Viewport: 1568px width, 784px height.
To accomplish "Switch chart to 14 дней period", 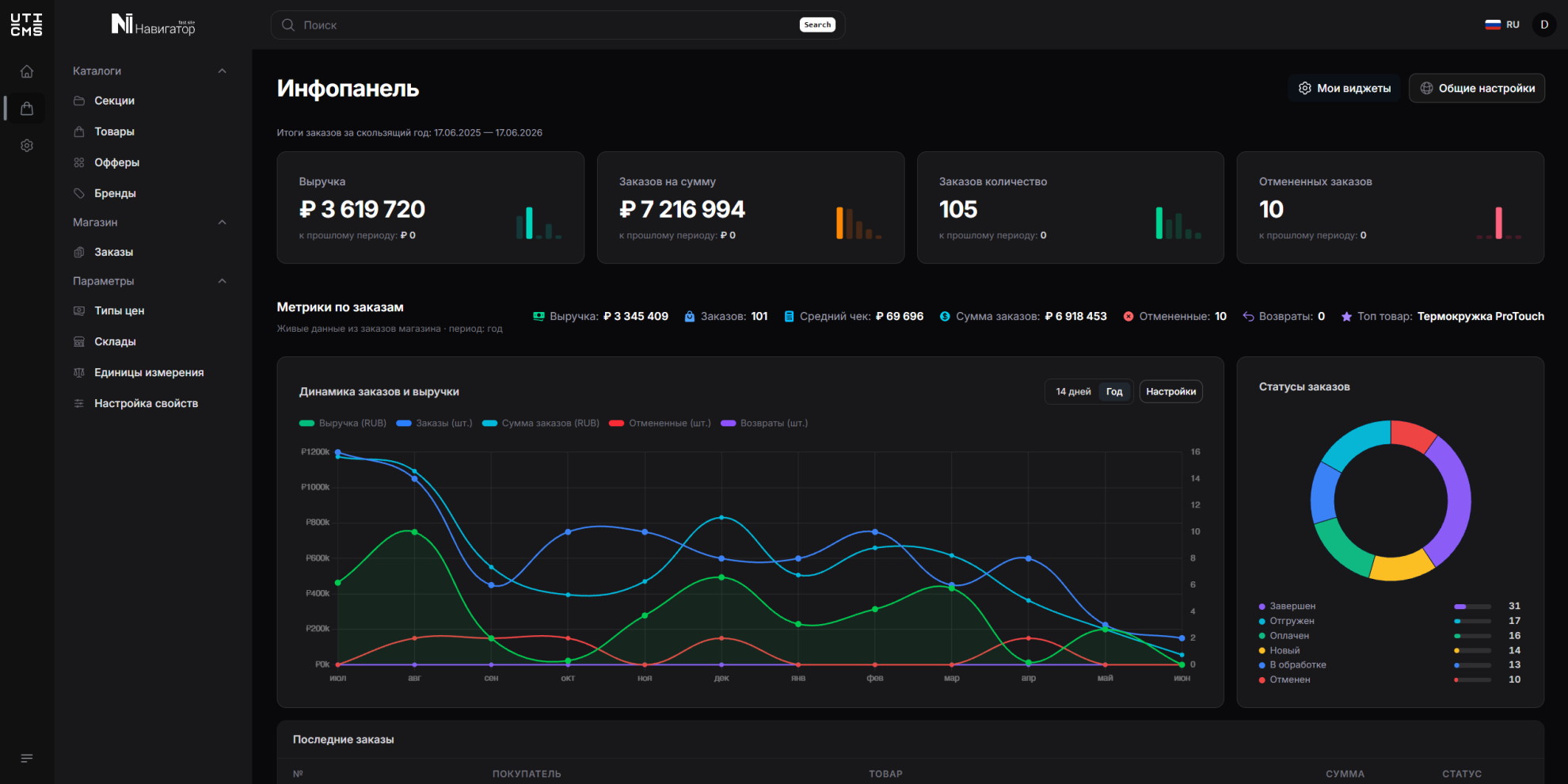I will tap(1073, 391).
